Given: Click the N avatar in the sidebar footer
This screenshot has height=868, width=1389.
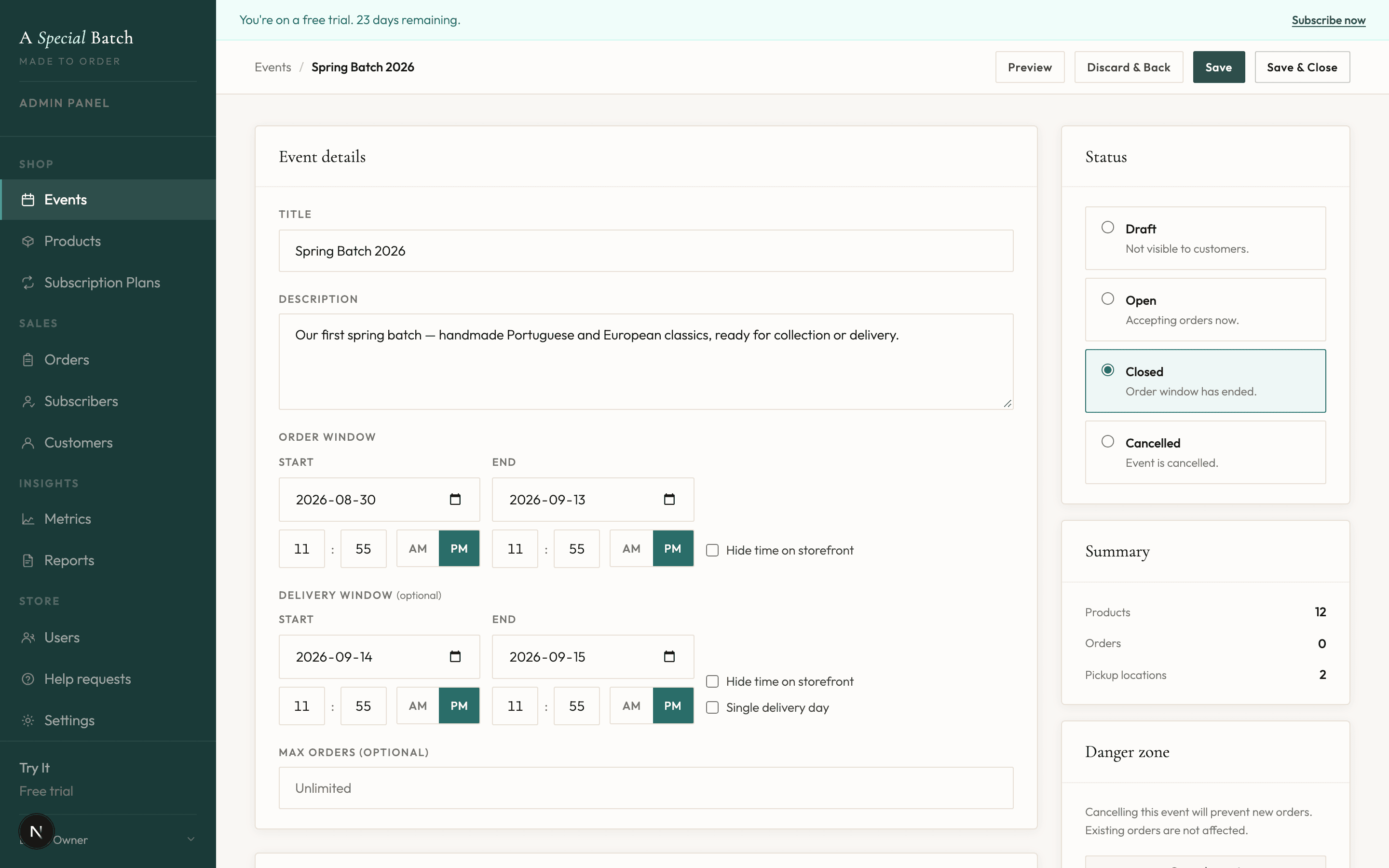Looking at the screenshot, I should tap(36, 831).
